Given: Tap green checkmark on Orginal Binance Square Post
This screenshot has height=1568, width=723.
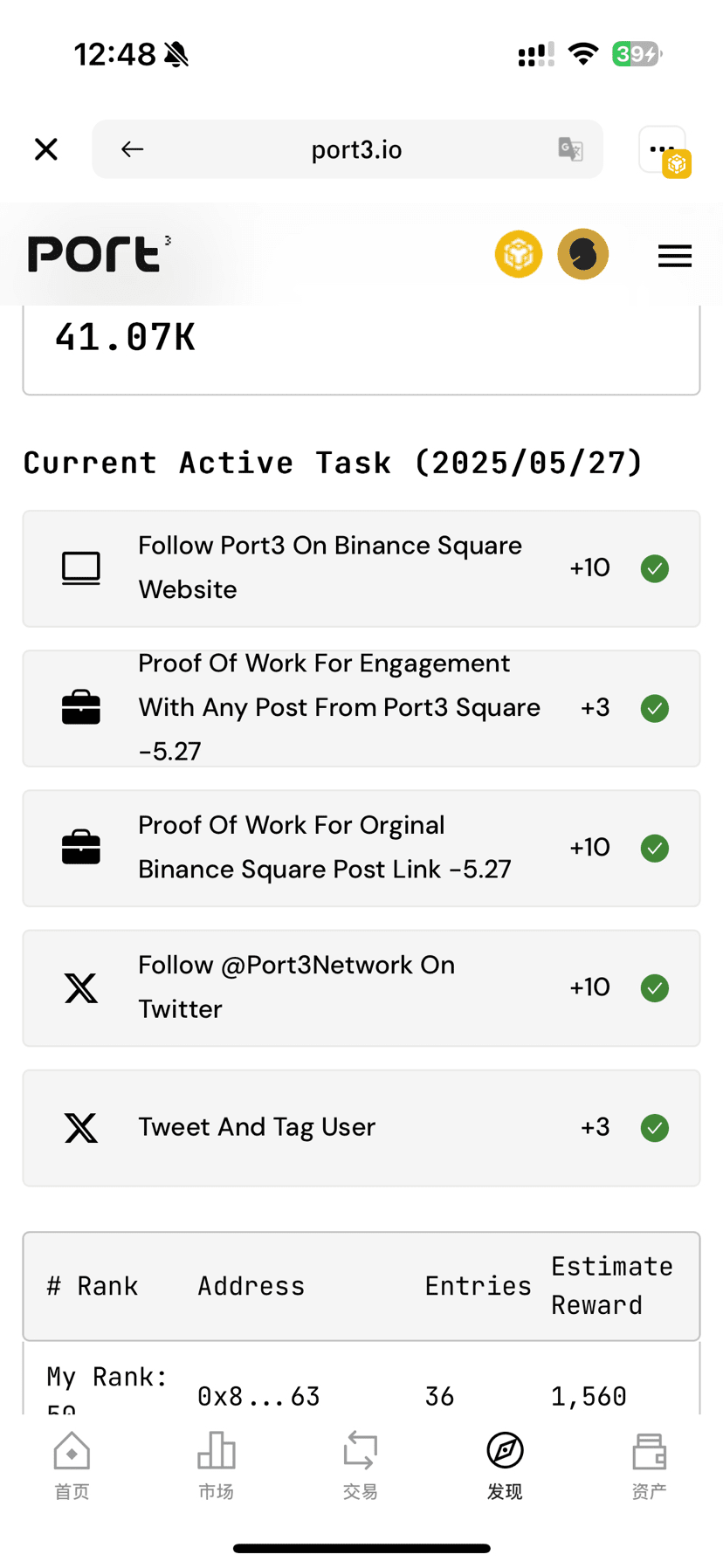Looking at the screenshot, I should click(x=655, y=848).
